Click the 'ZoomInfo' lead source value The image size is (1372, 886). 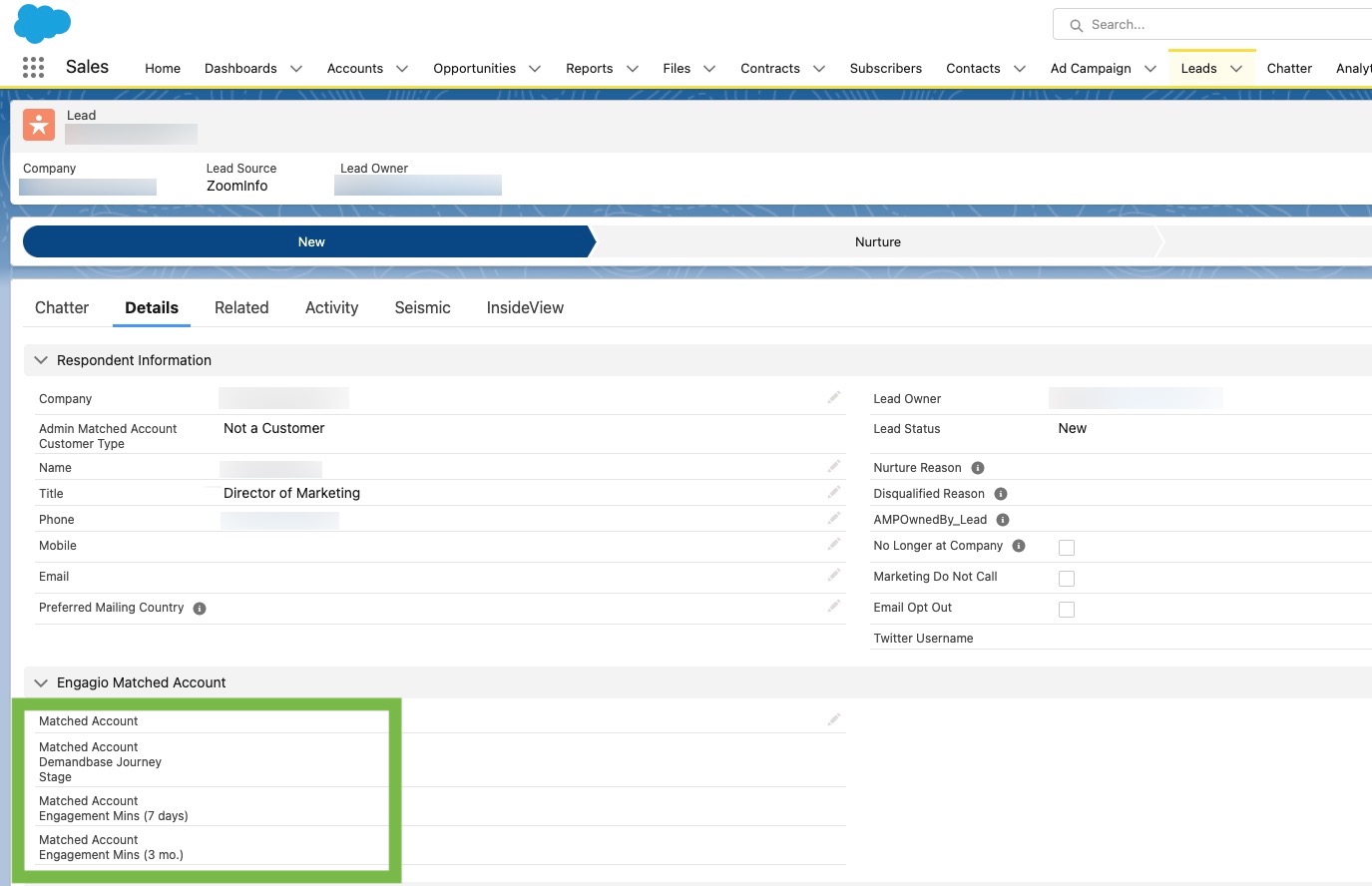point(236,186)
